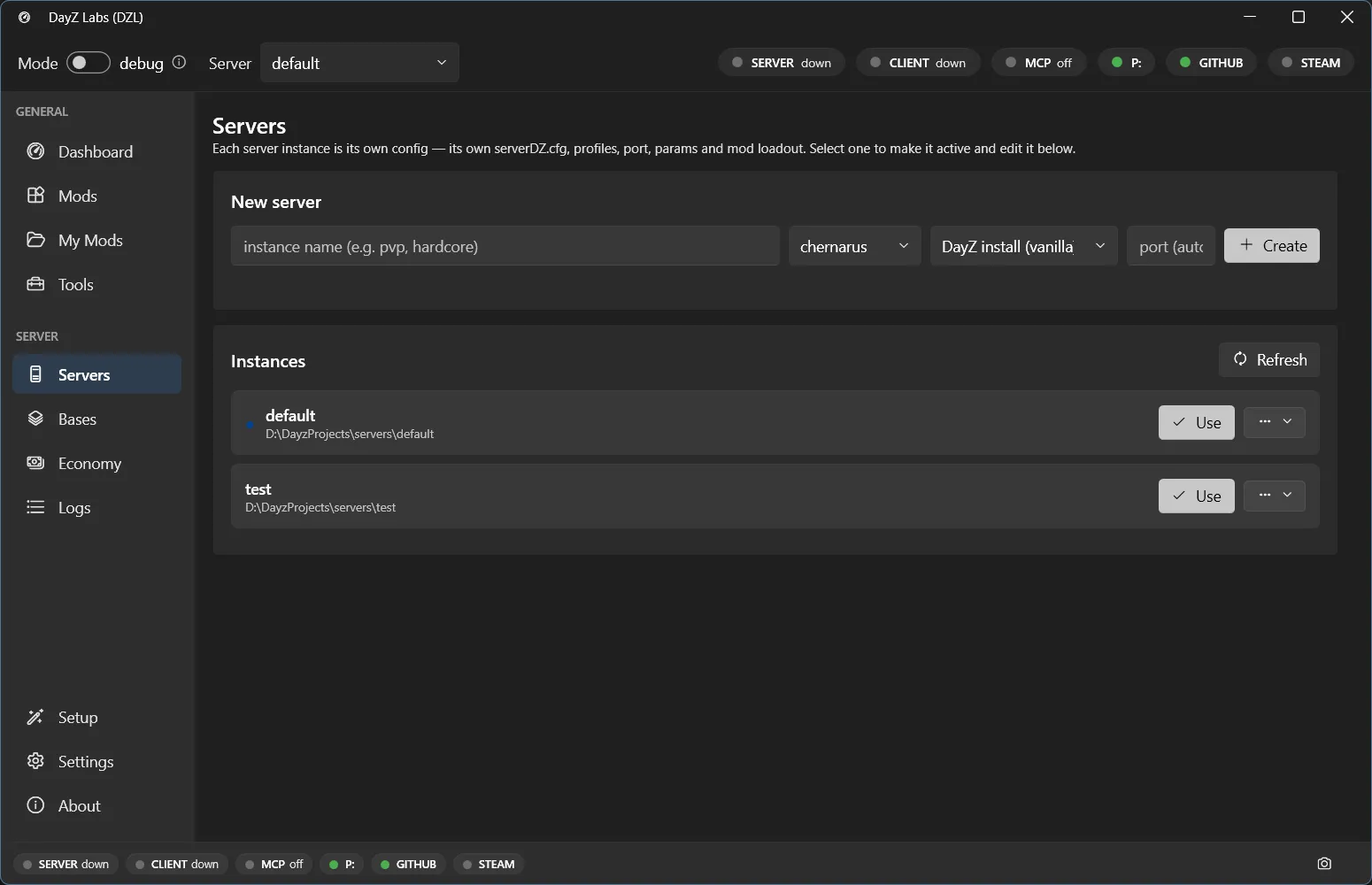Click the screenshot camera icon in status bar
The width and height of the screenshot is (1372, 885).
point(1324,864)
